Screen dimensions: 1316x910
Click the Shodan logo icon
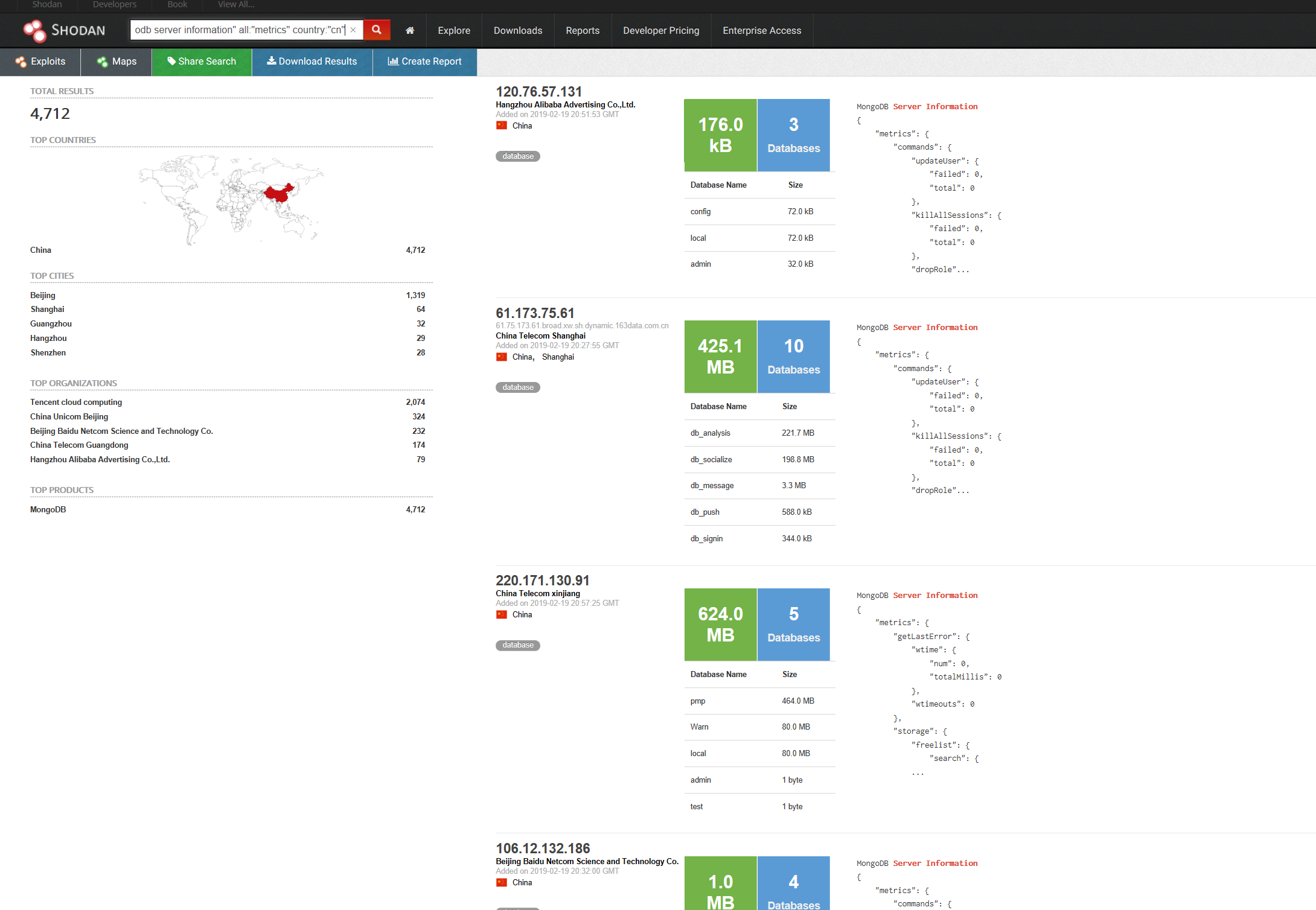point(34,30)
